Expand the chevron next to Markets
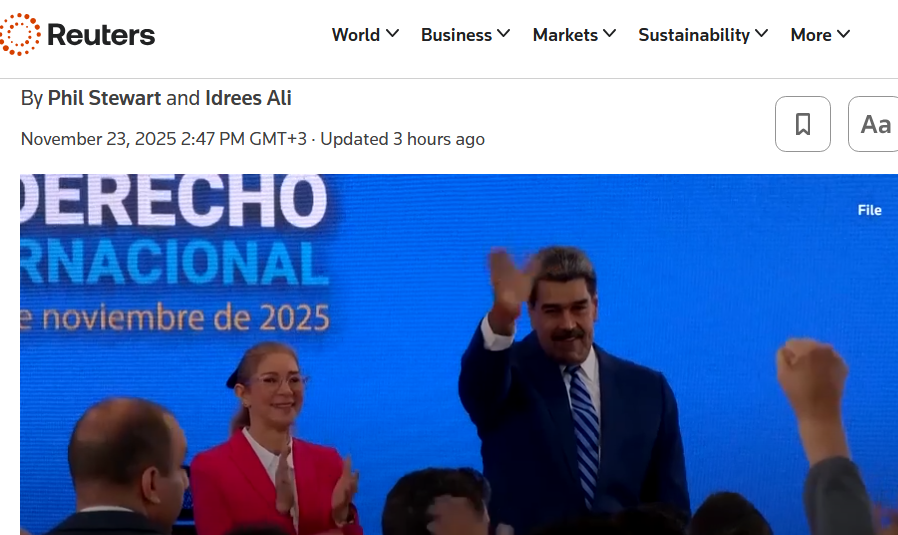Screen dimensions: 898x535 [x=609, y=34]
